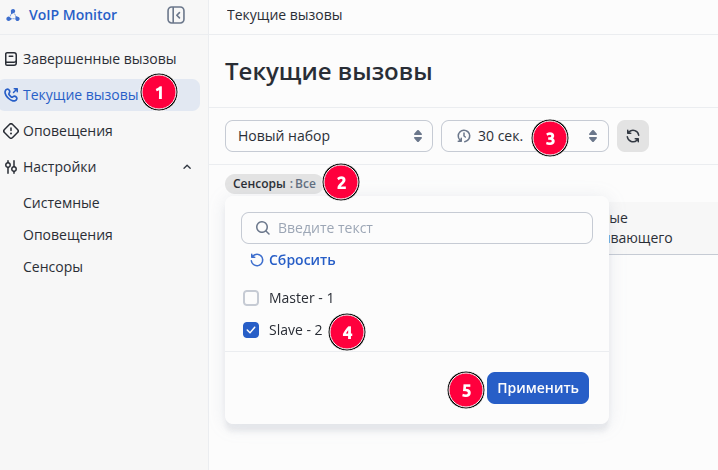The image size is (718, 470).
Task: Check the Master - 1 checkbox
Action: 251,298
